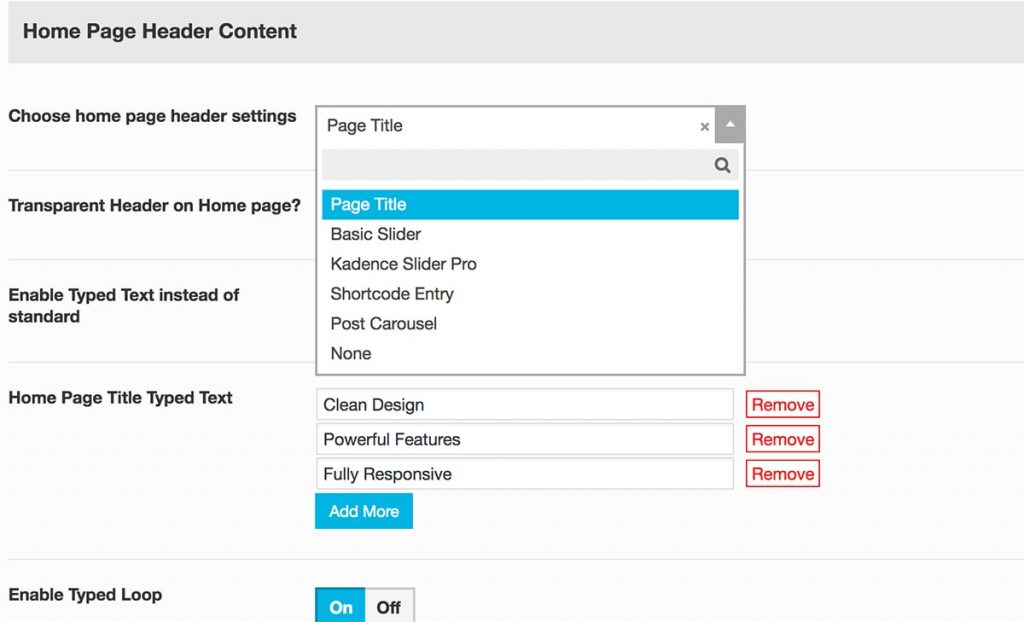
Task: Choose Post Carousel option
Action: (384, 324)
